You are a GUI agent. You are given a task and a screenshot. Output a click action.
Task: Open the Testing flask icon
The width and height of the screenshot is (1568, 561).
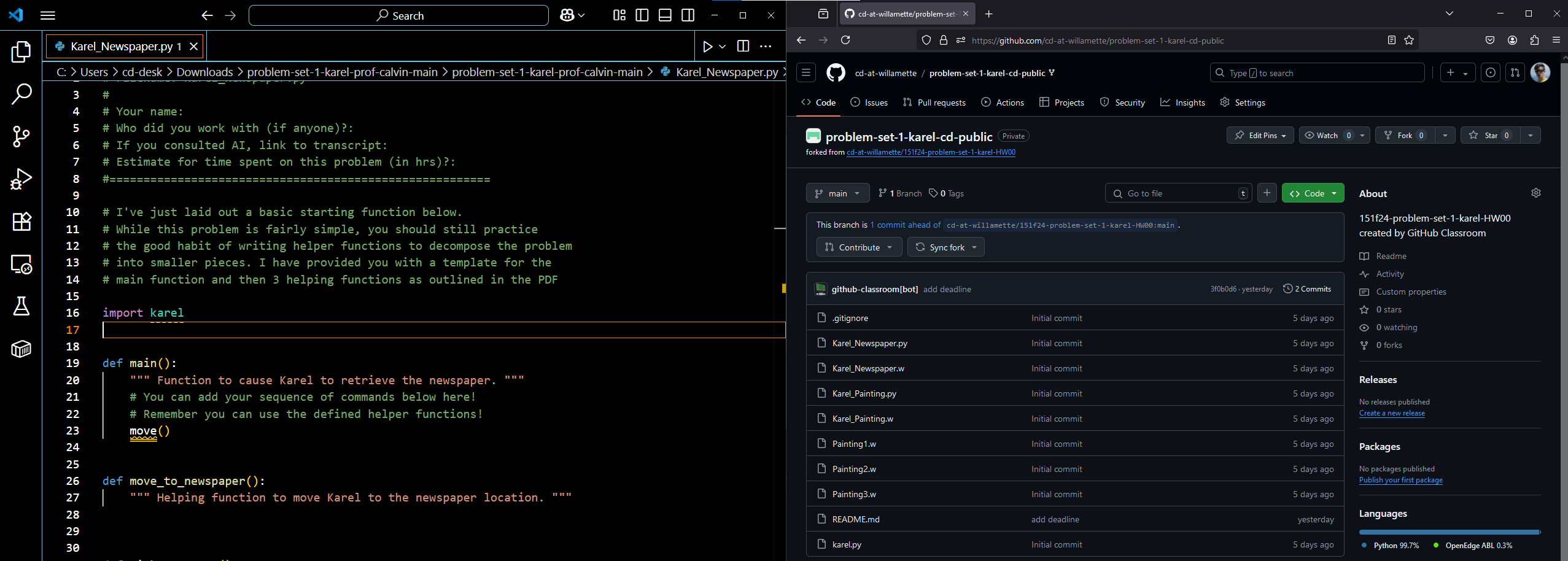21,306
